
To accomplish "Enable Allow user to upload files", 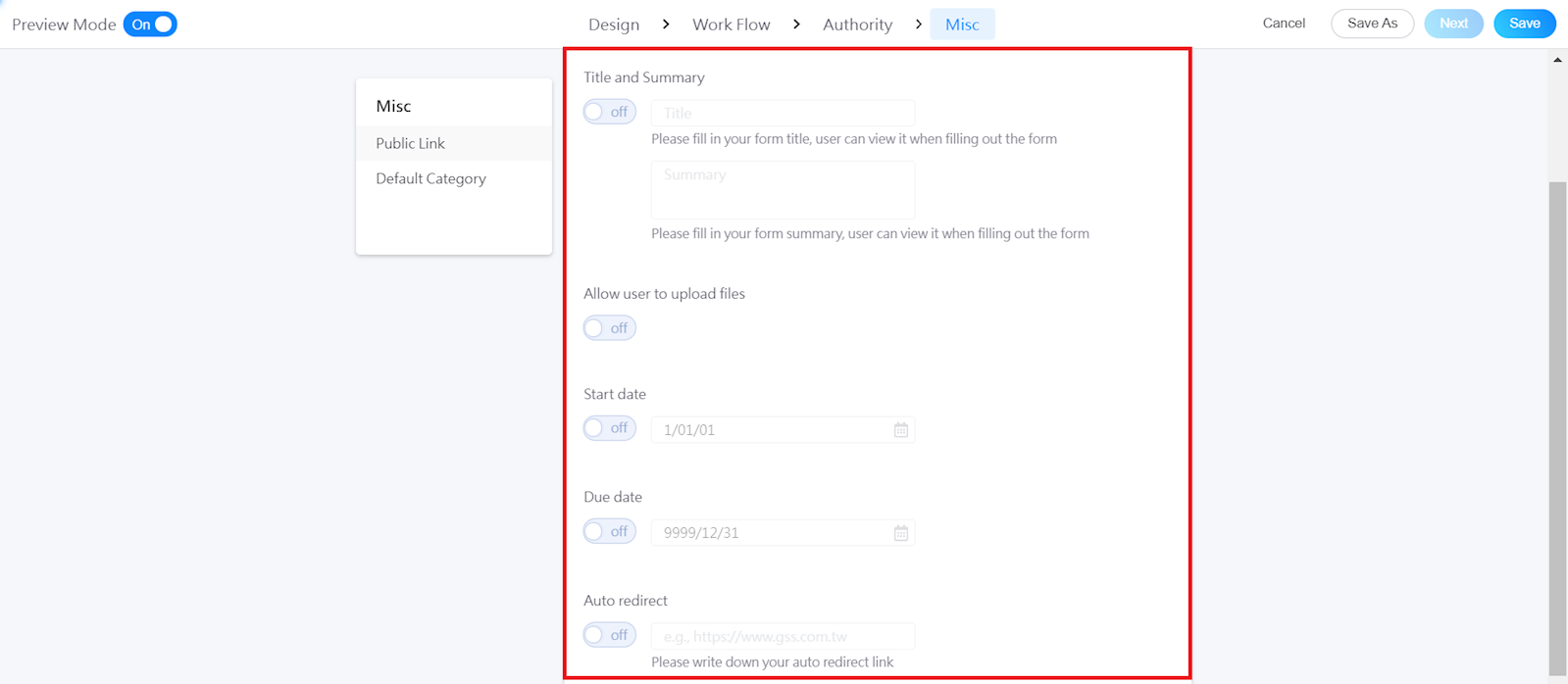I will 609,328.
